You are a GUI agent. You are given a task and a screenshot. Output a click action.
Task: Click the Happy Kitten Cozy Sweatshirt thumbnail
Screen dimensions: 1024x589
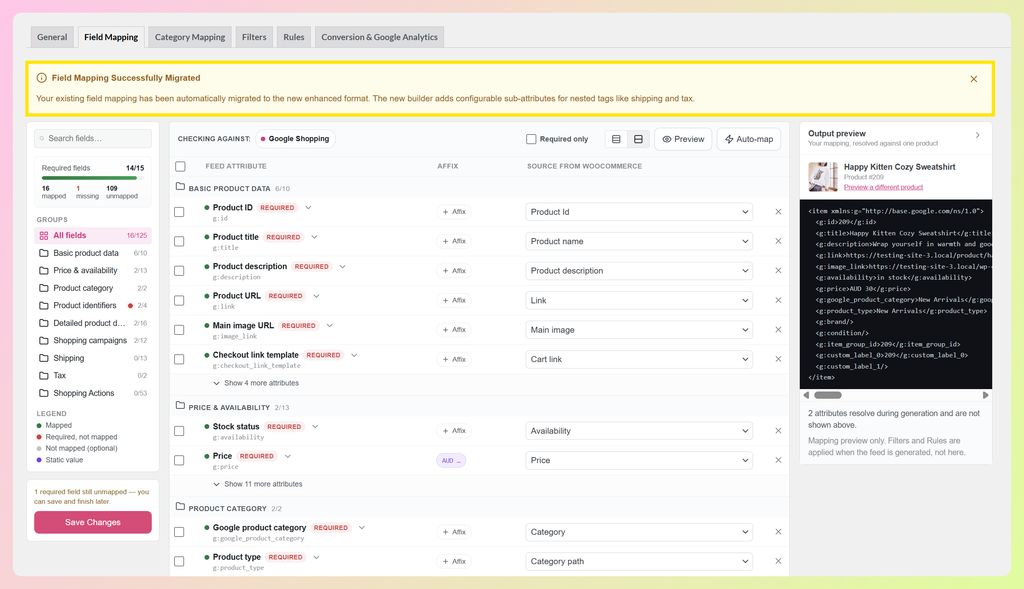(823, 176)
